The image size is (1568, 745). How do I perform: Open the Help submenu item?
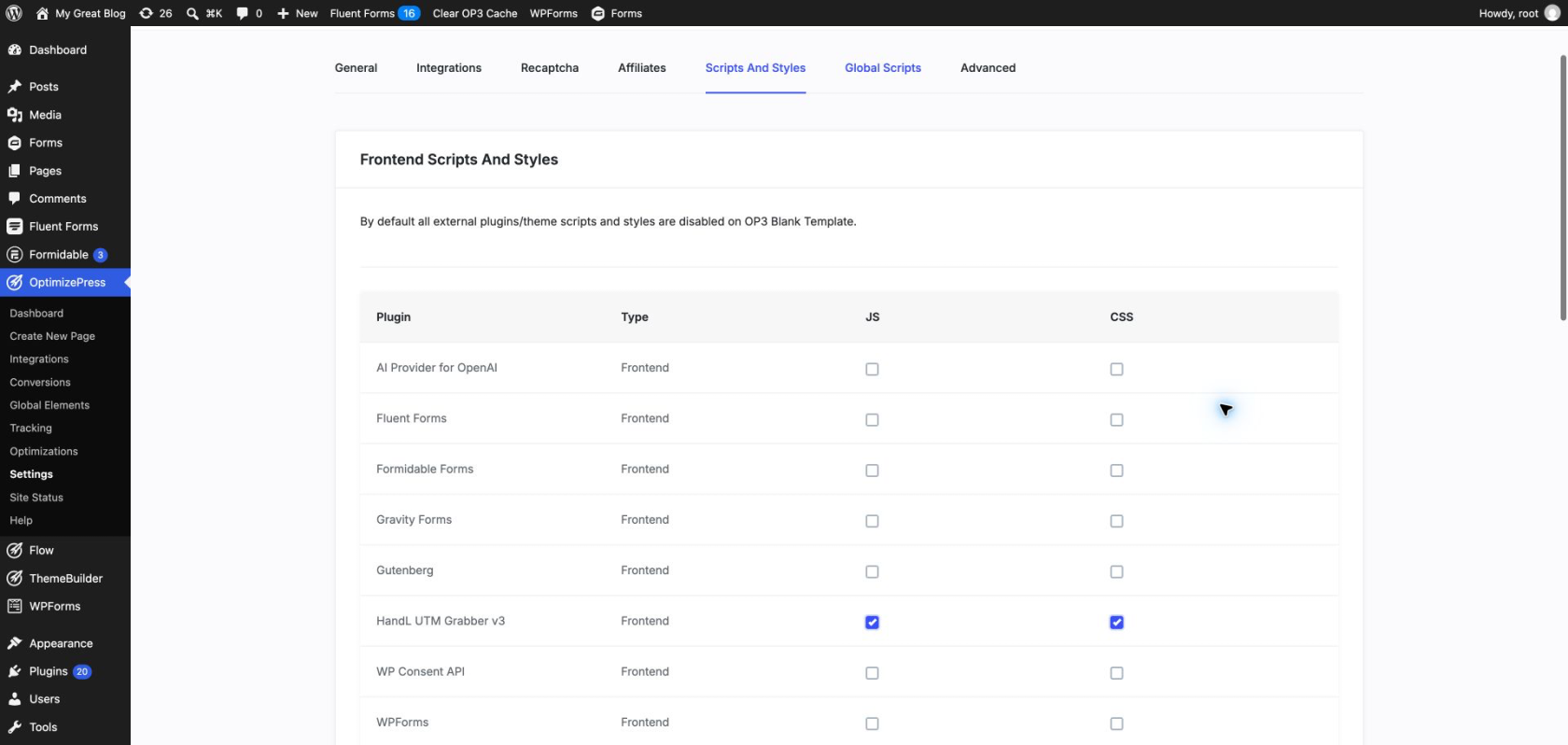(21, 520)
